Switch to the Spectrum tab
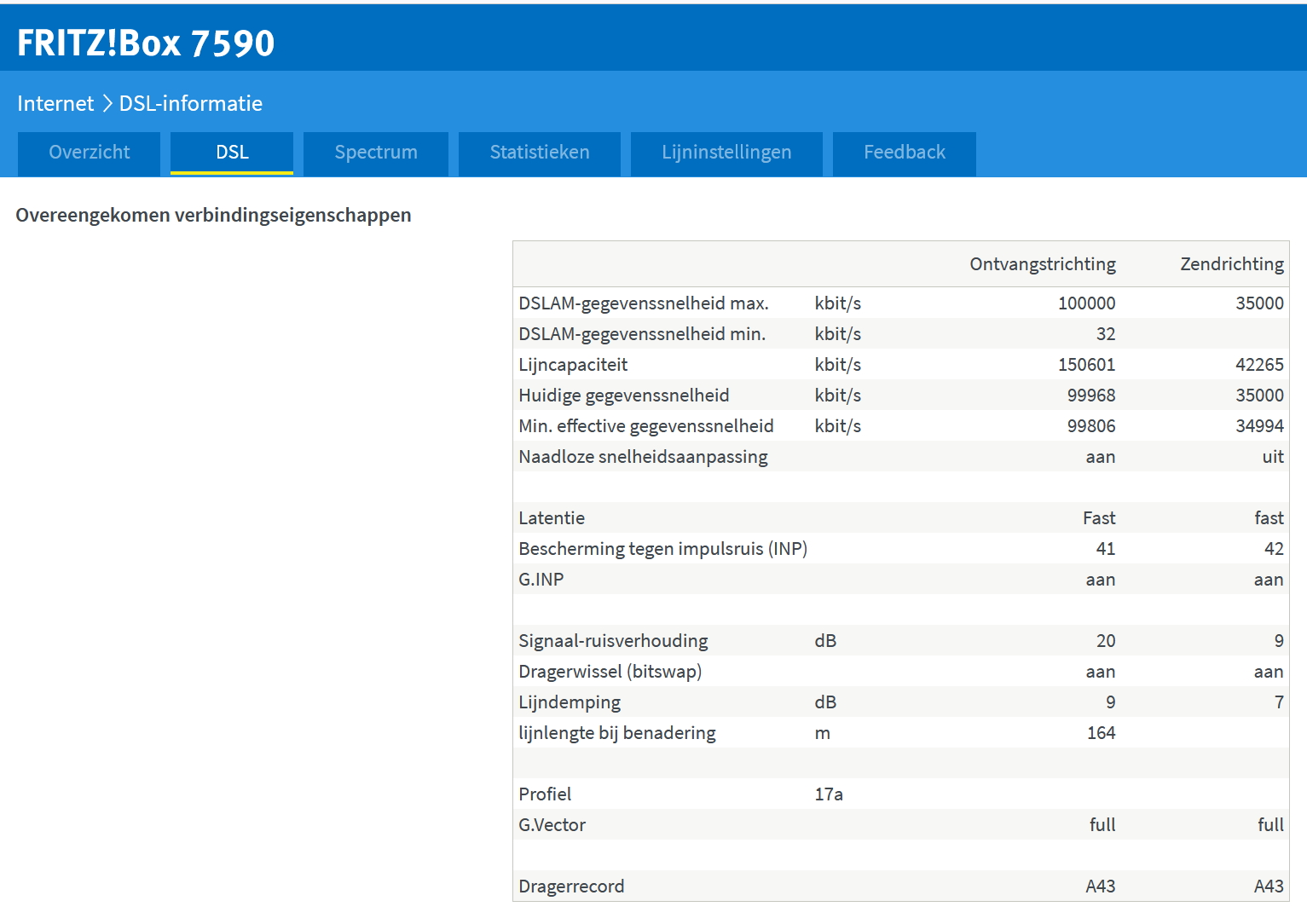 pos(376,153)
